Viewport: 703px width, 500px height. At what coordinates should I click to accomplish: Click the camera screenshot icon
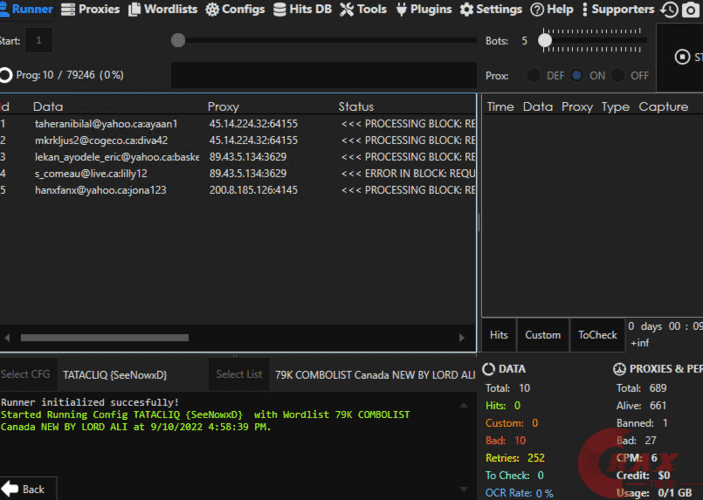(x=690, y=10)
